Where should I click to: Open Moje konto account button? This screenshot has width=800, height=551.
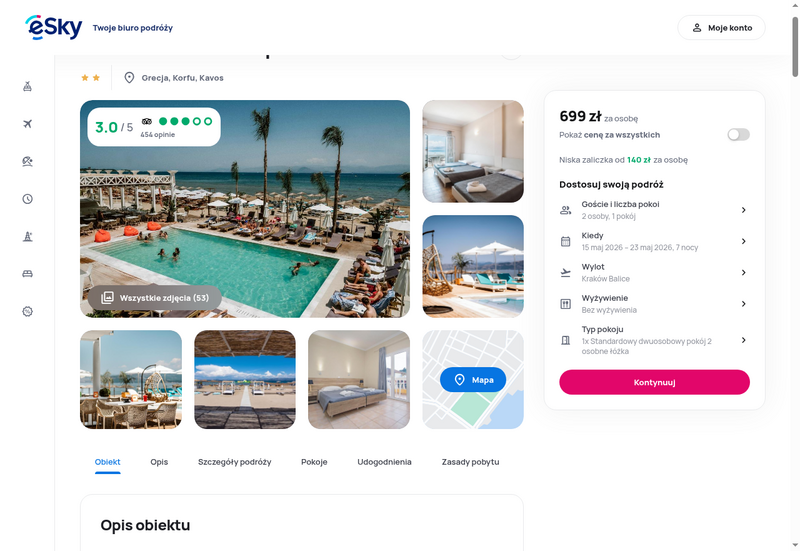pos(721,28)
